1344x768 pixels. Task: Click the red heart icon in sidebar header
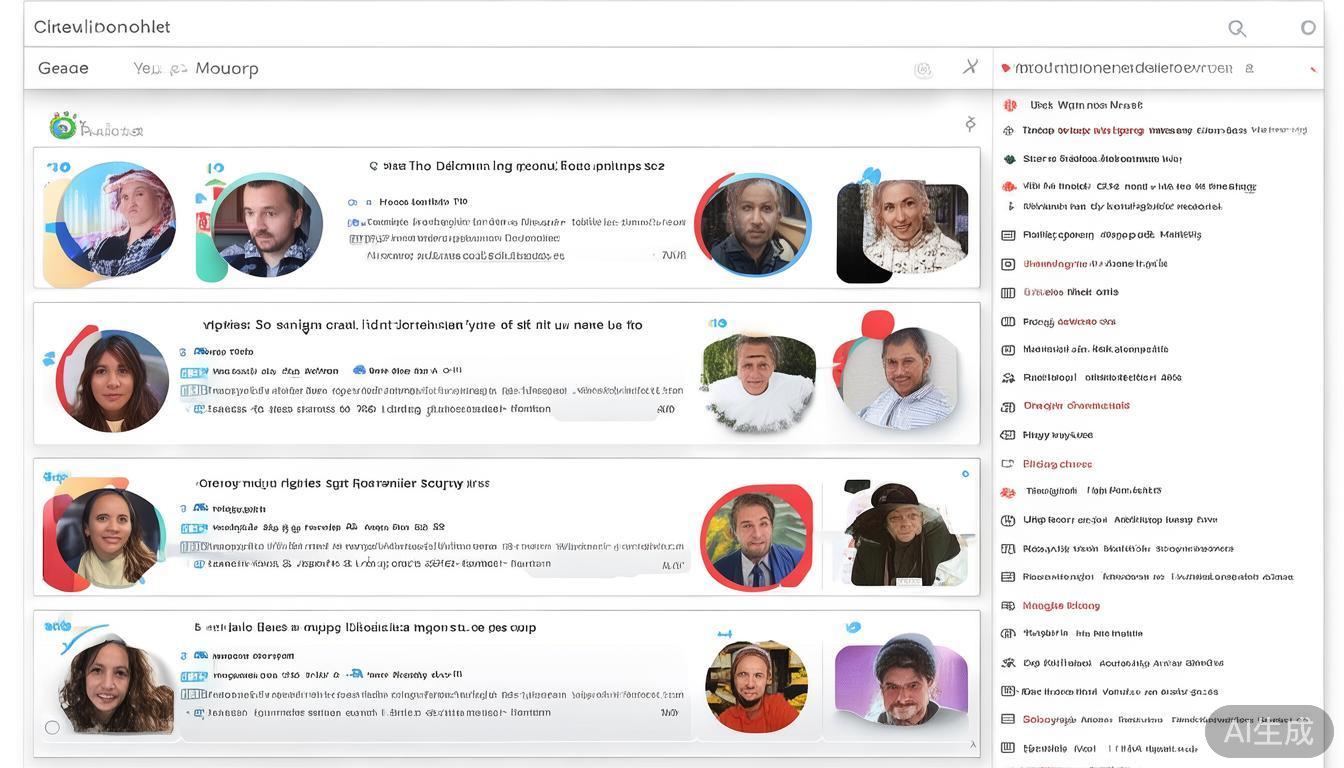tap(1006, 68)
